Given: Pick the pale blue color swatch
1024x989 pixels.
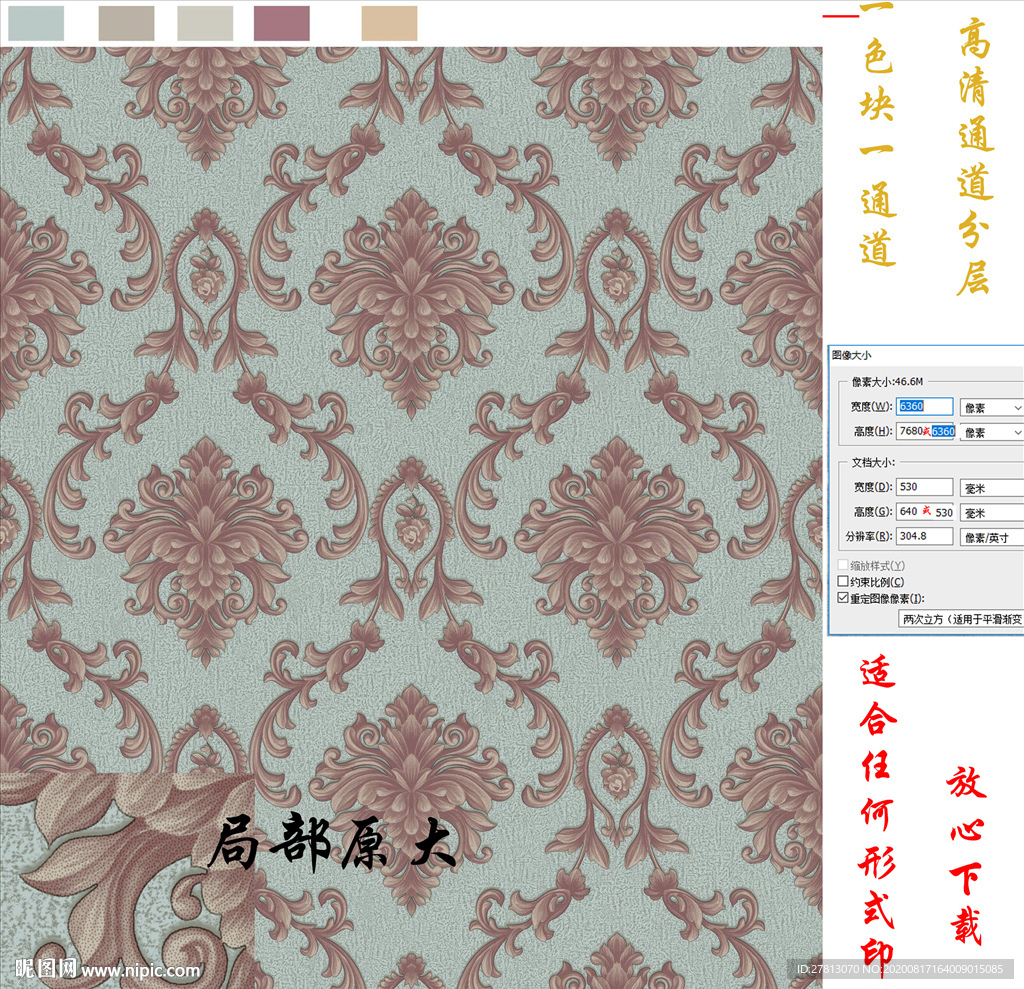Looking at the screenshot, I should click(34, 23).
